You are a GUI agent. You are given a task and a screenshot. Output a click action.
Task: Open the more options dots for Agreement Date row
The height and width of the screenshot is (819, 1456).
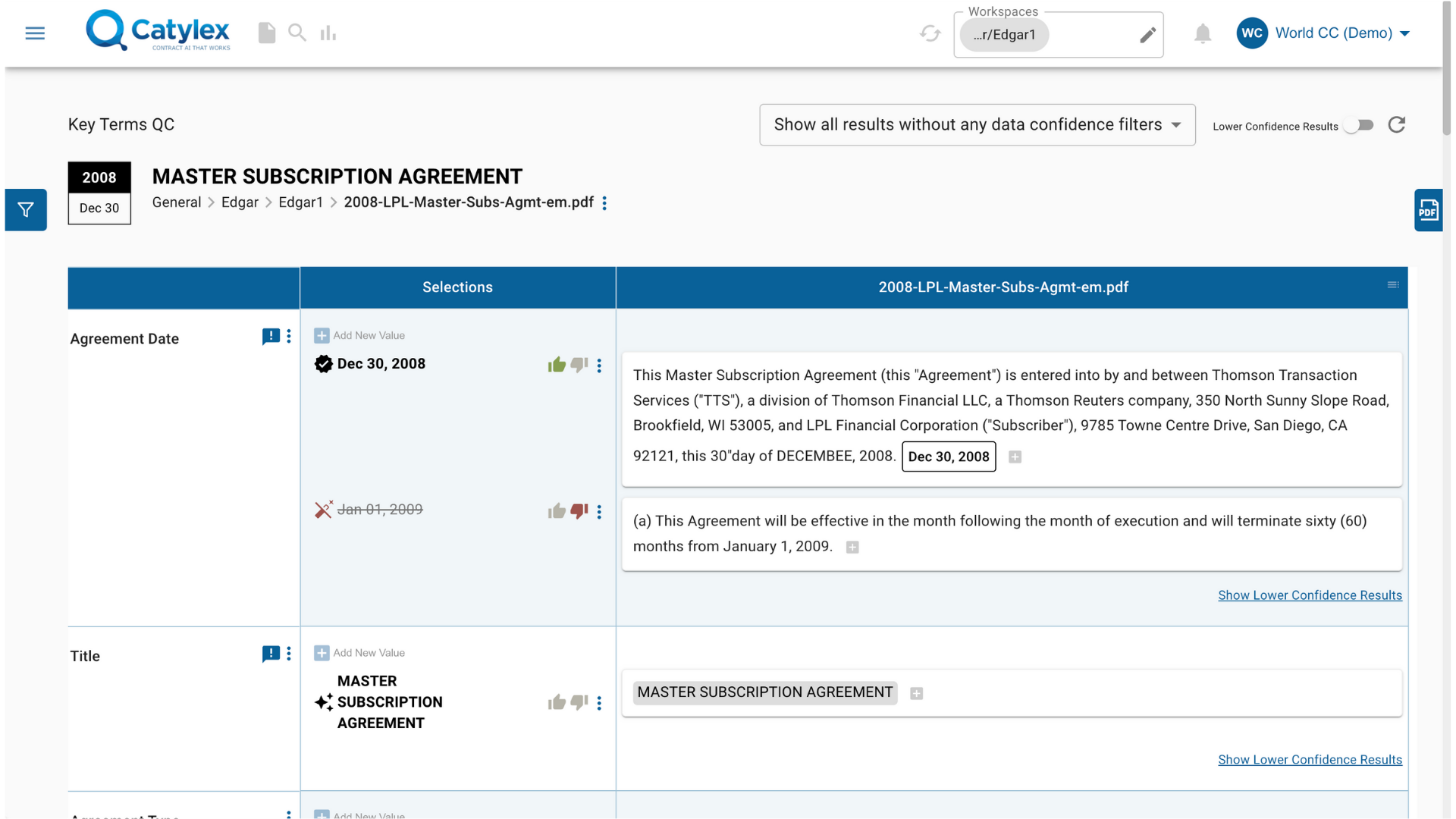click(x=289, y=337)
